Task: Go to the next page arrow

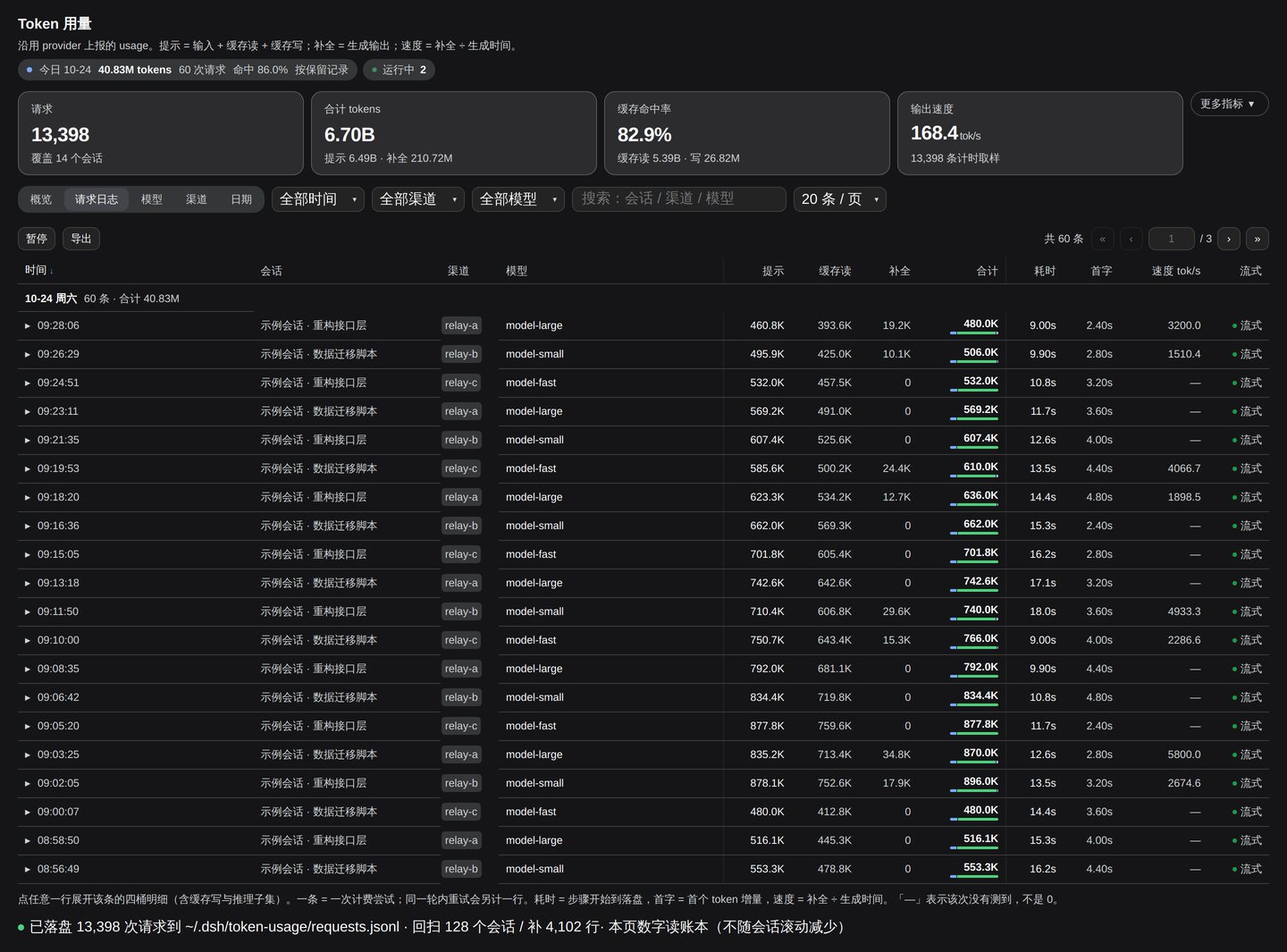Action: (x=1229, y=239)
